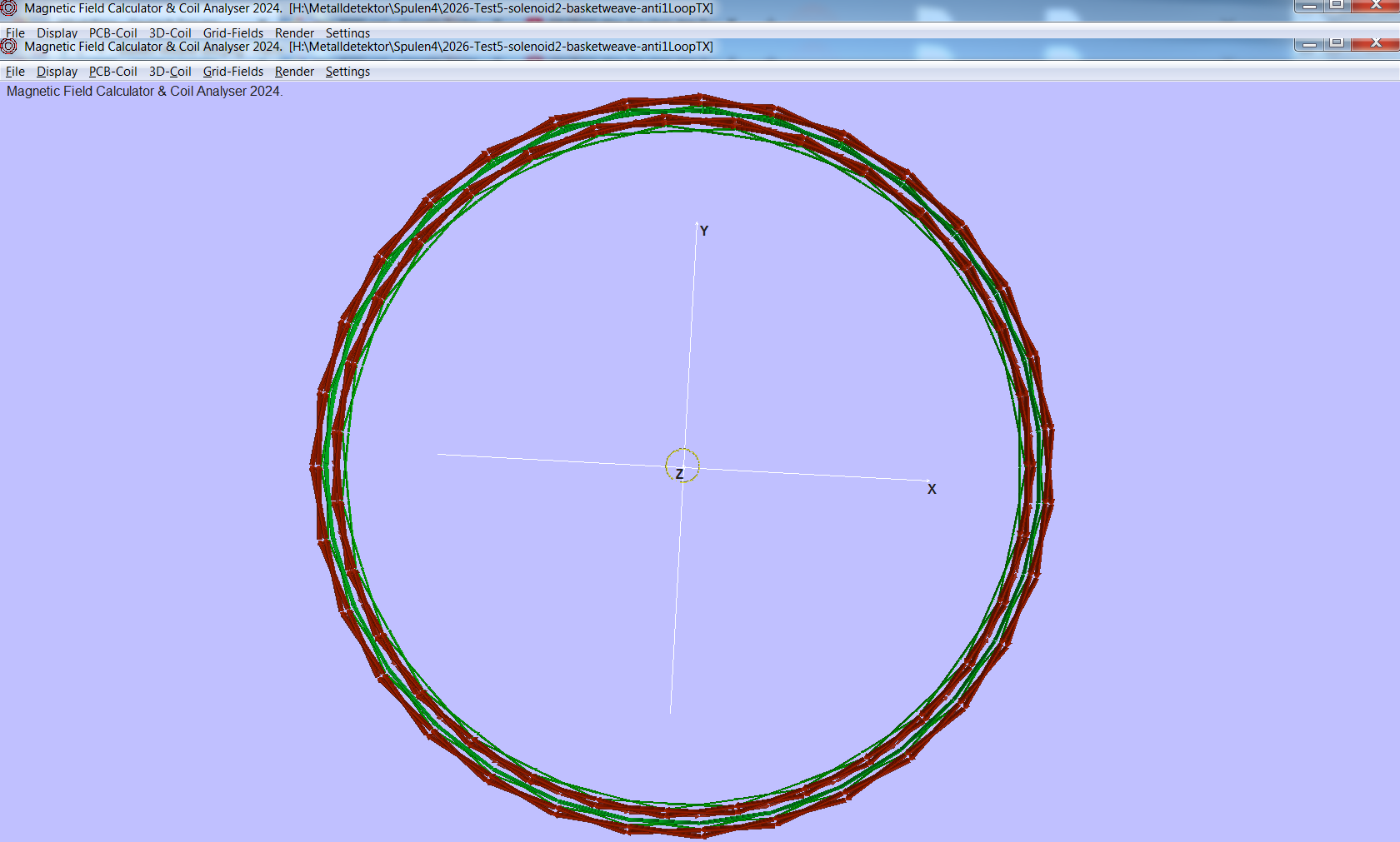Screen dimensions: 1400x842
Task: Minimize the background Coil Analyser window
Action: (x=1309, y=5)
